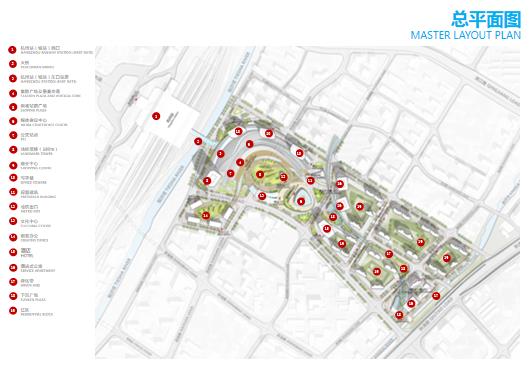Viewport: 531px width, 365px height.
Task: Click map marker 1 on the station building
Action: 156,116
